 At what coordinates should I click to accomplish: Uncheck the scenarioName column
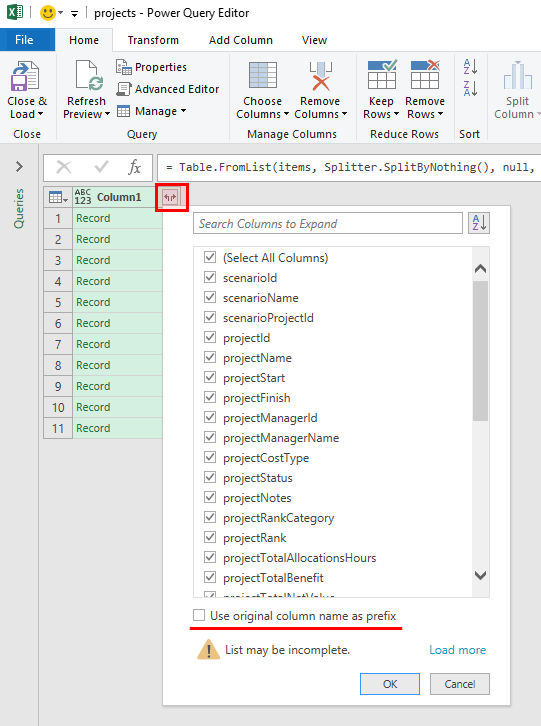point(210,297)
